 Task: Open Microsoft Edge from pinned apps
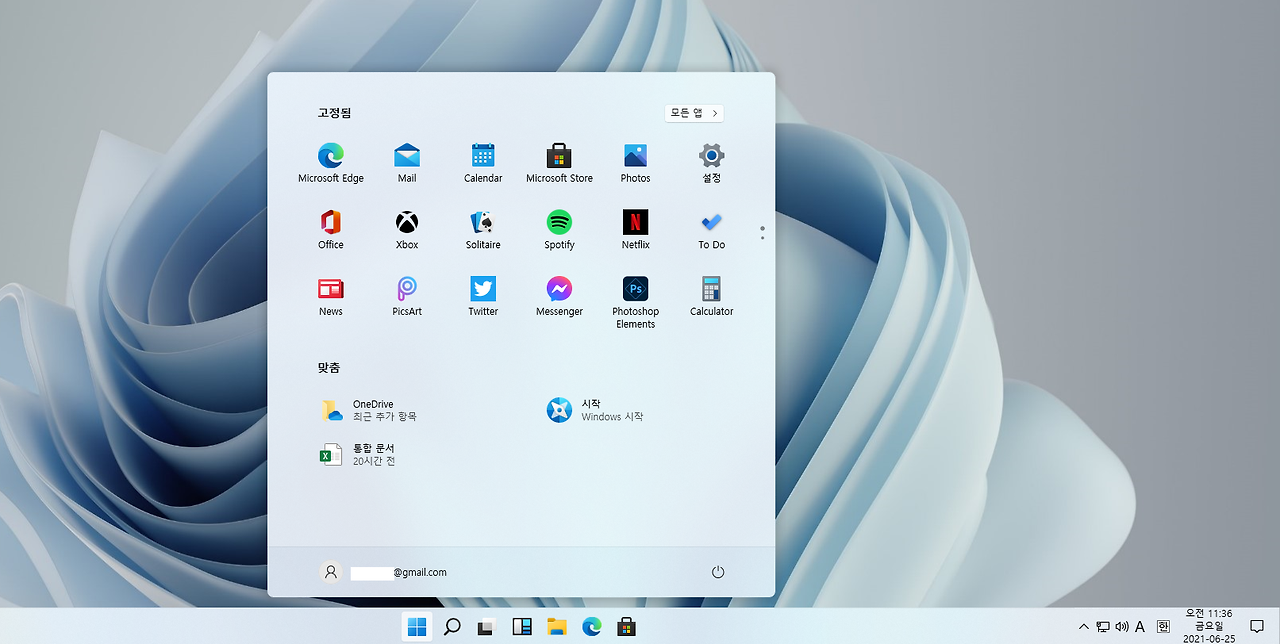(x=331, y=163)
